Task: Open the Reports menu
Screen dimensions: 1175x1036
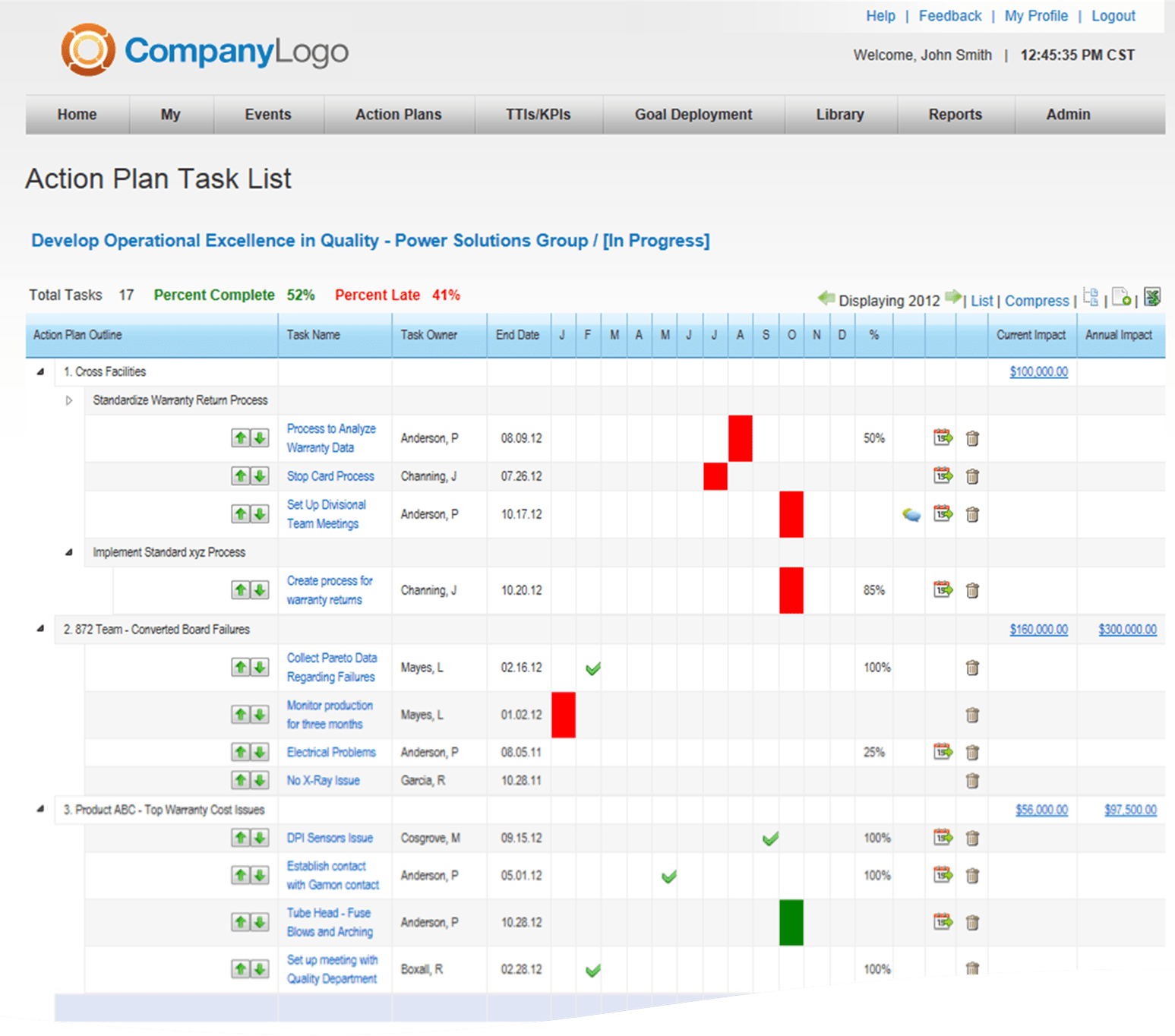Action: click(x=955, y=115)
